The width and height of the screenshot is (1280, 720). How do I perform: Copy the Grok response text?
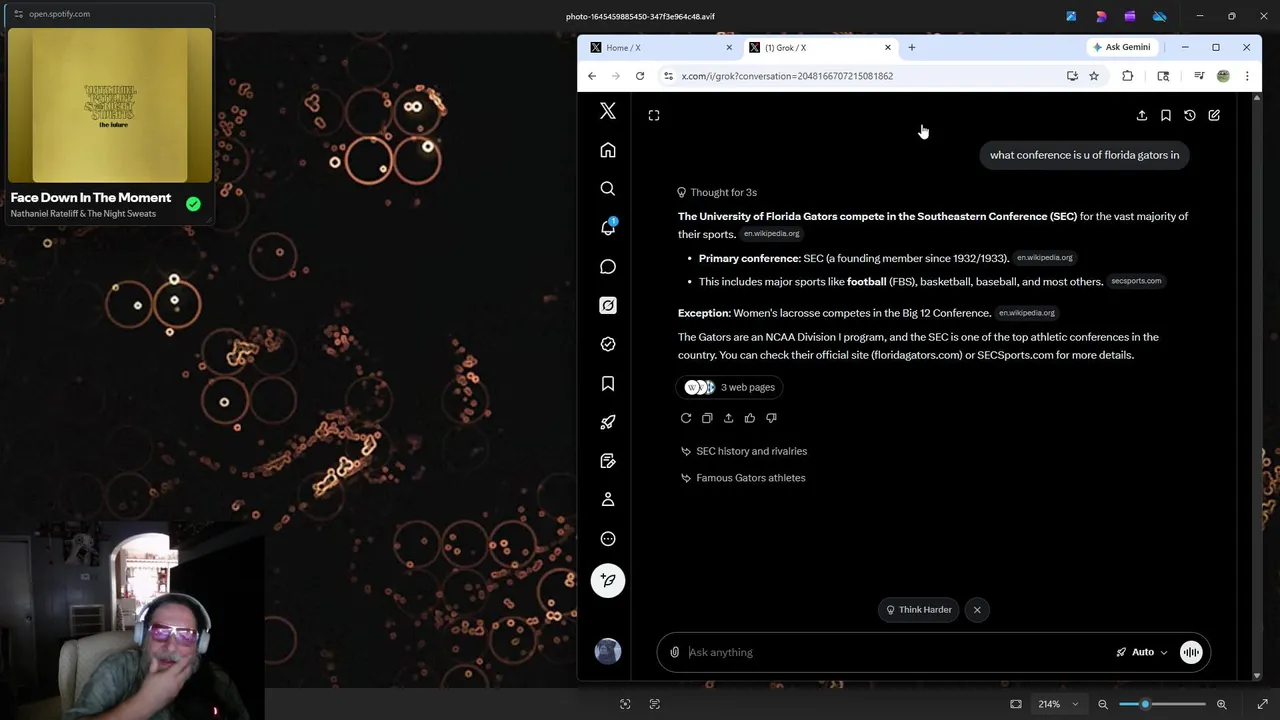(x=707, y=418)
